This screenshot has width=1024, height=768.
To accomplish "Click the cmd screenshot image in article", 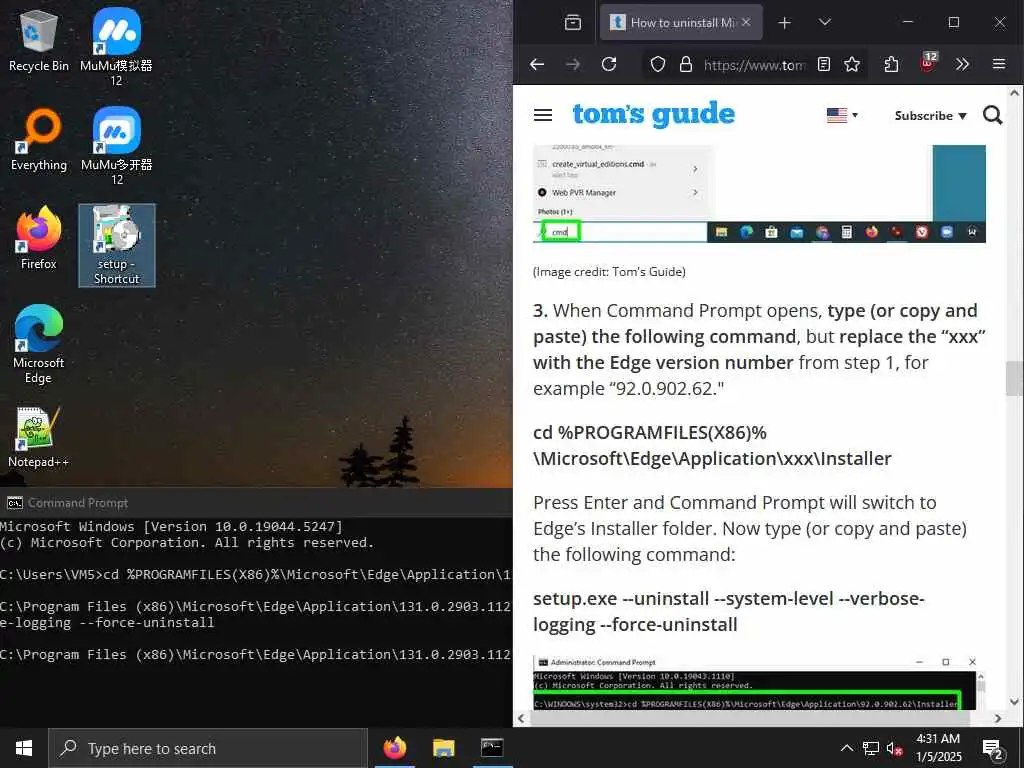I will coord(759,193).
